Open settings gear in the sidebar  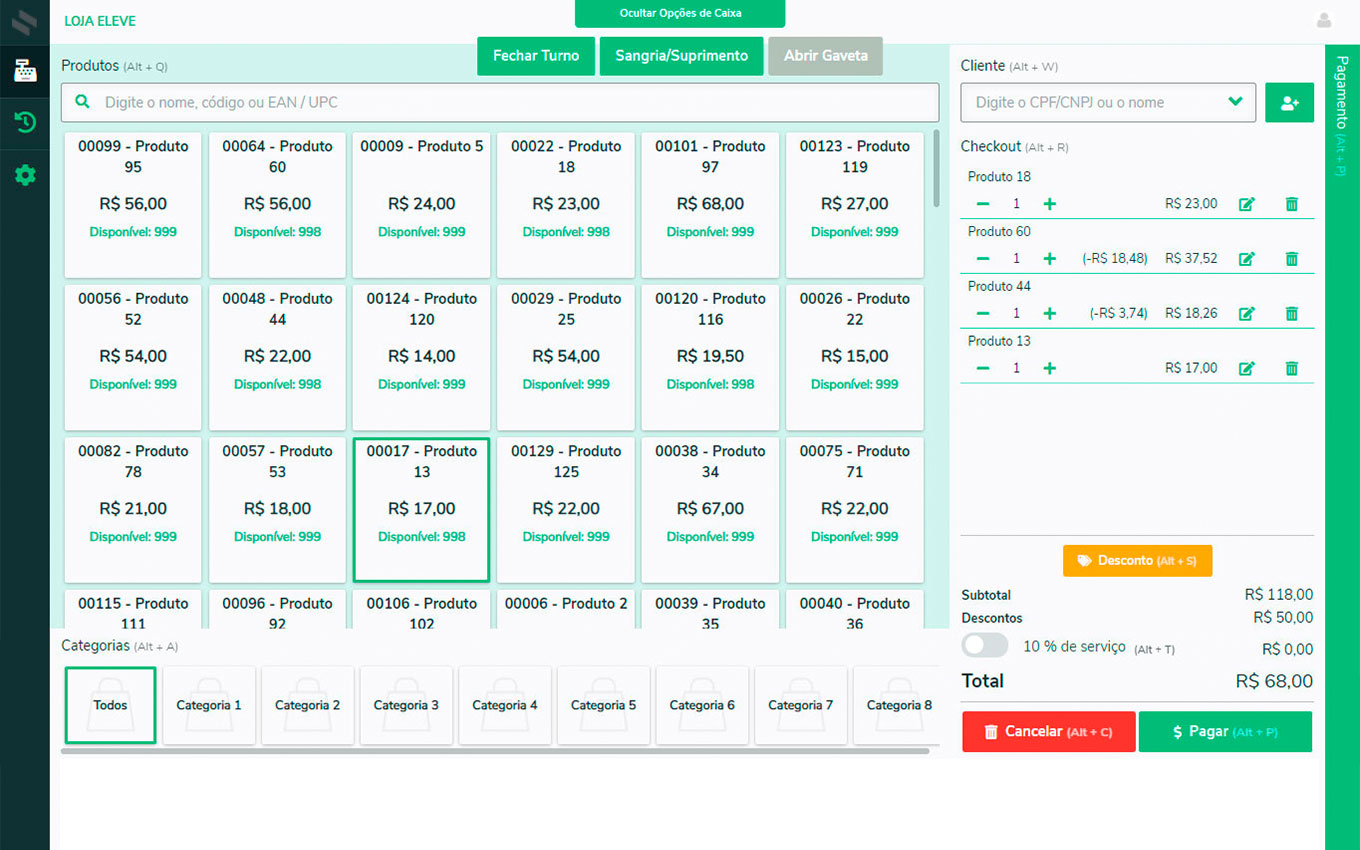pos(25,176)
